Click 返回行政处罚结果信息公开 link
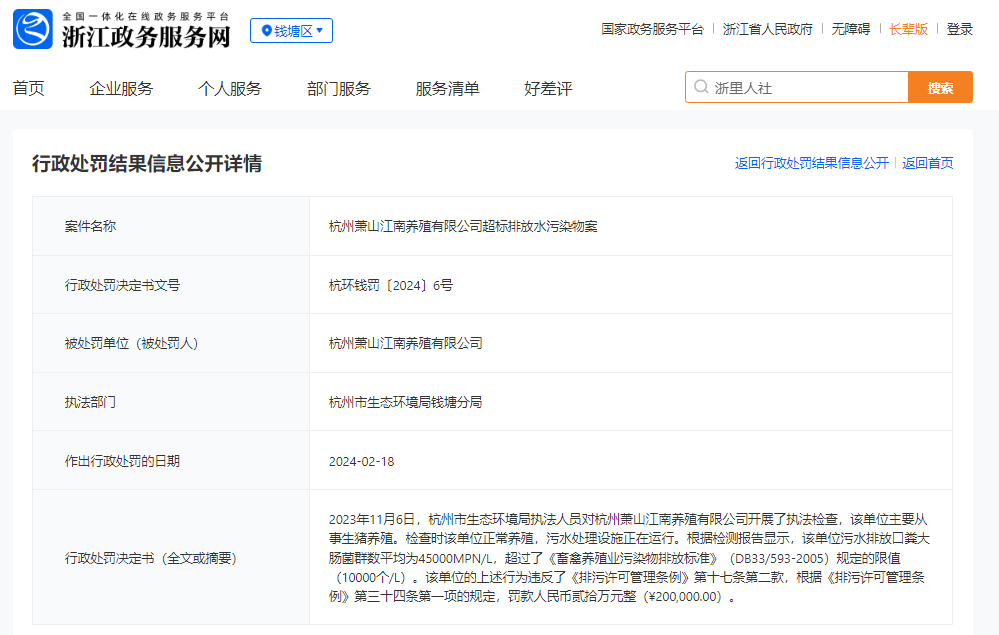Viewport: 999px width, 635px height. [812, 163]
